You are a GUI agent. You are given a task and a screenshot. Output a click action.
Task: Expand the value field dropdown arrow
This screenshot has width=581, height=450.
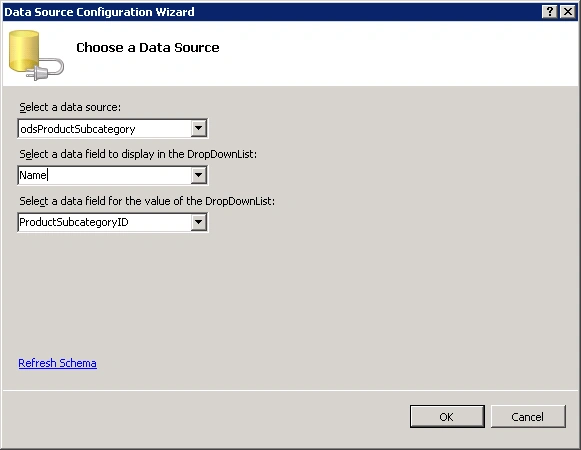tap(199, 222)
